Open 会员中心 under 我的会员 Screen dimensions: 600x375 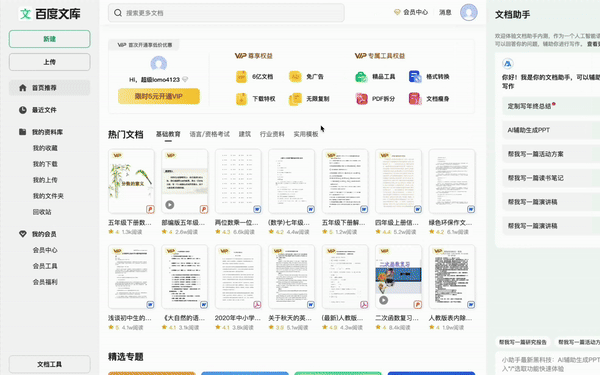(45, 250)
